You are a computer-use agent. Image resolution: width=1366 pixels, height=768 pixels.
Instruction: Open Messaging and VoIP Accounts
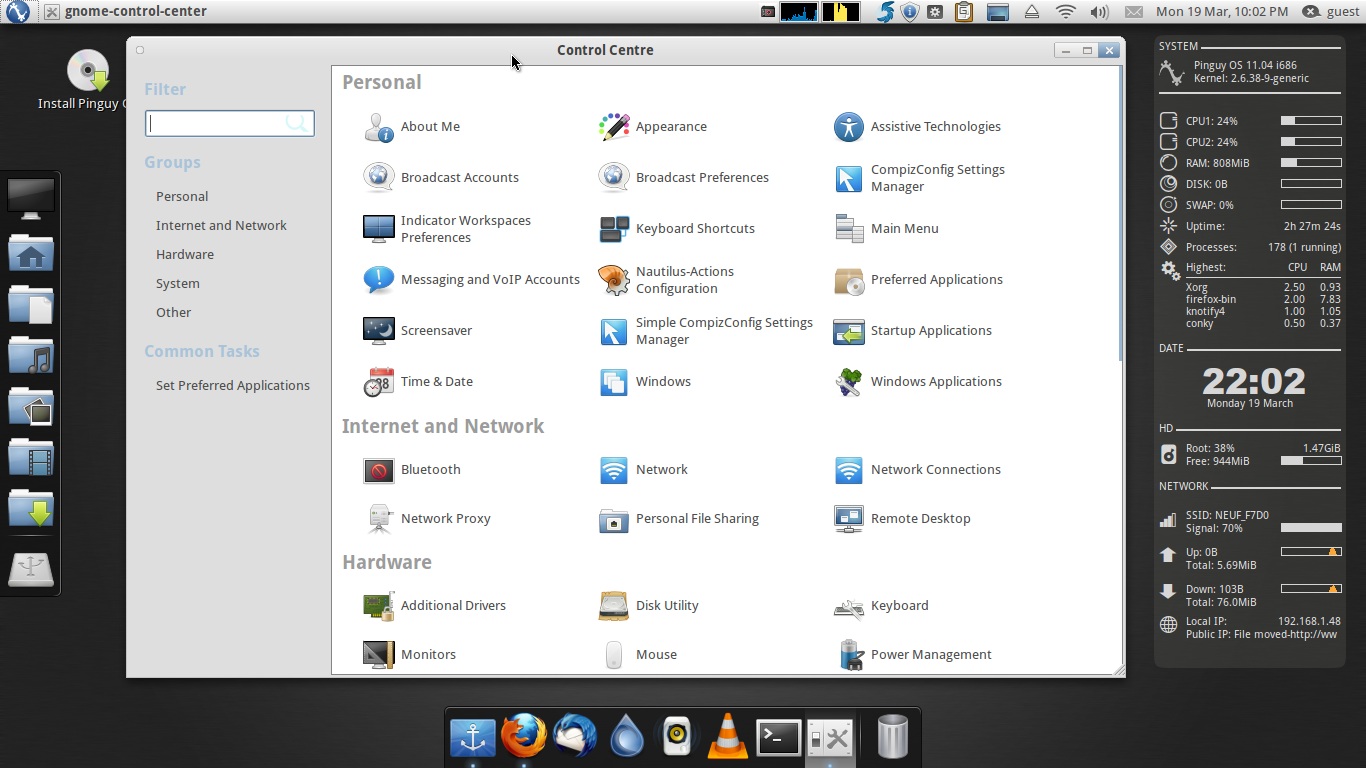471,279
